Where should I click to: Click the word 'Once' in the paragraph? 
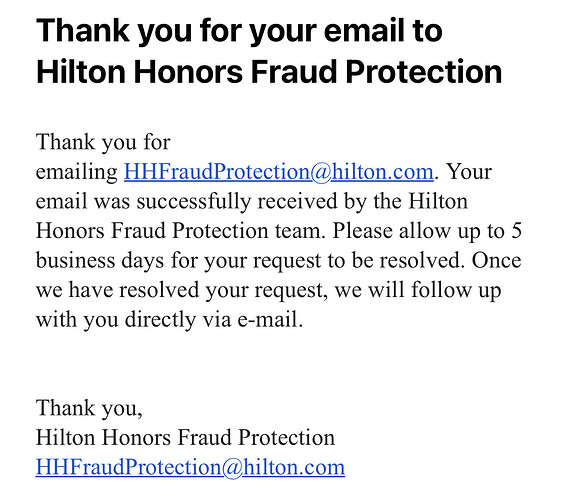pos(496,261)
